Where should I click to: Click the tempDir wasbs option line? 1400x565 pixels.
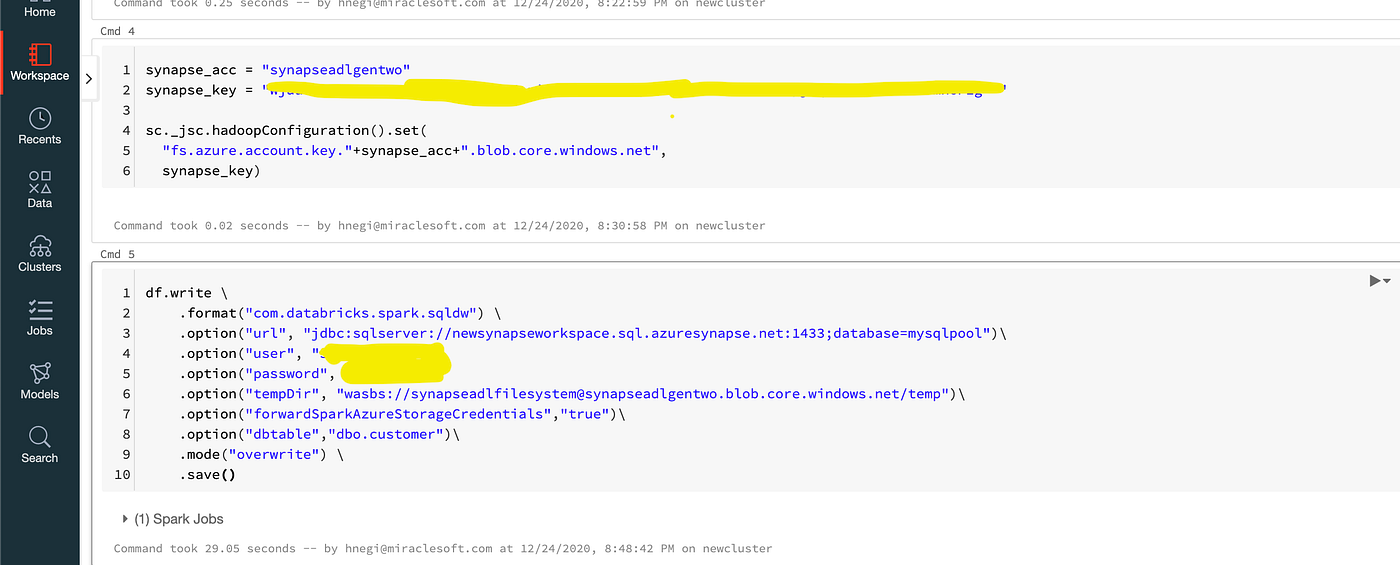pyautogui.click(x=571, y=394)
